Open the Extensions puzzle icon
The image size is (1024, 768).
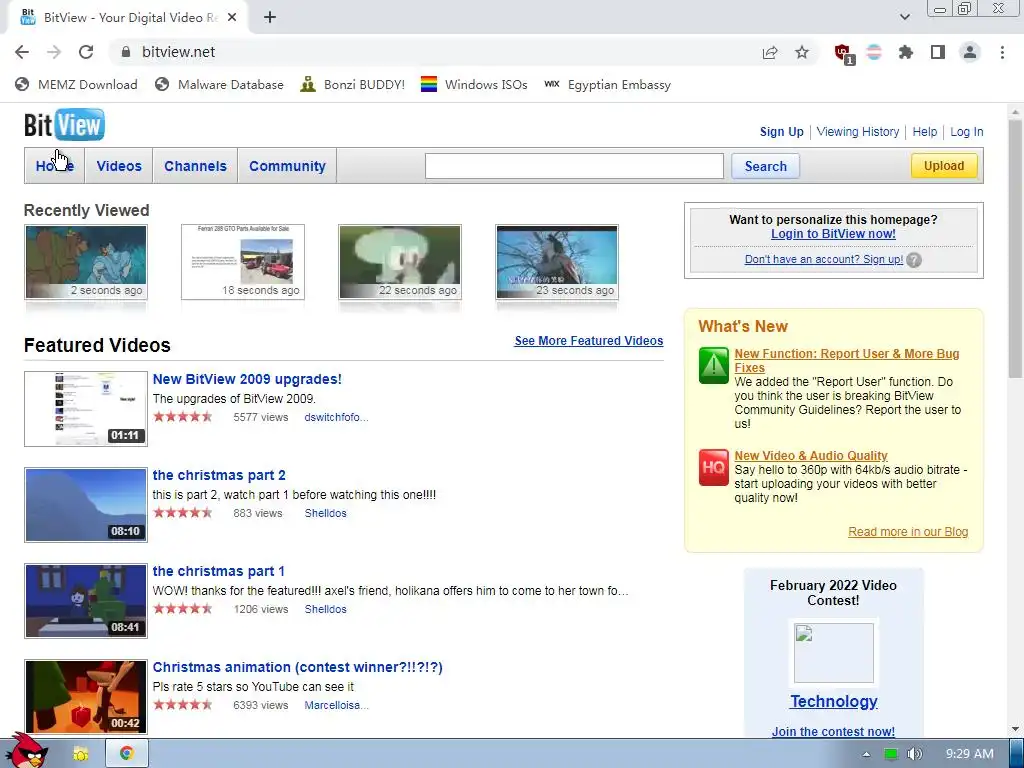906,52
